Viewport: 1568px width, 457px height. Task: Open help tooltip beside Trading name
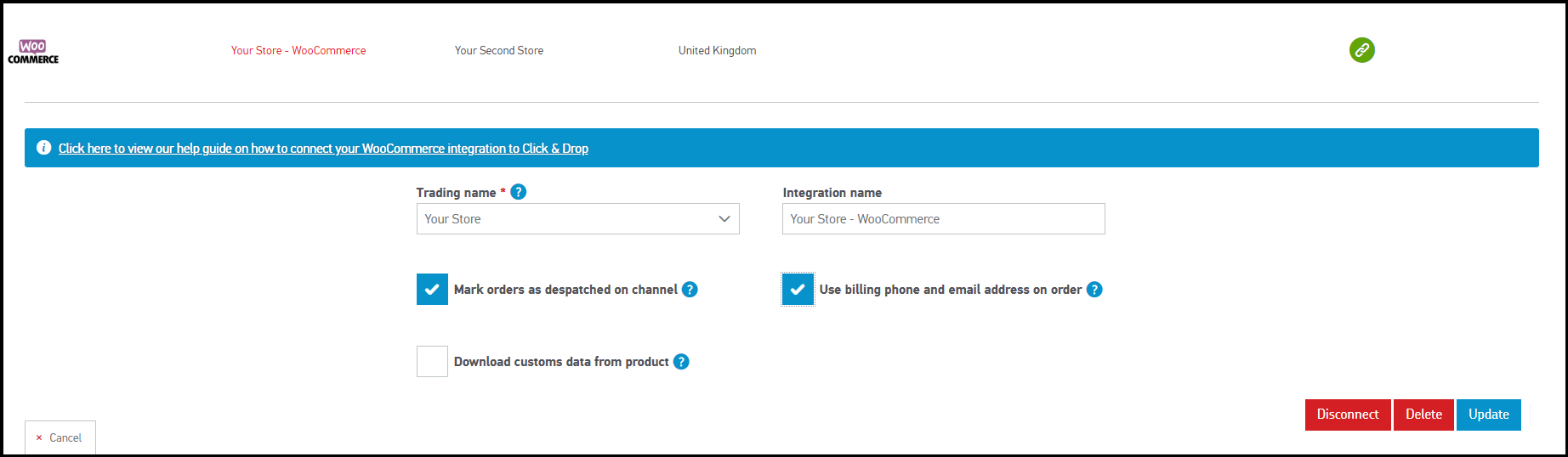point(518,192)
